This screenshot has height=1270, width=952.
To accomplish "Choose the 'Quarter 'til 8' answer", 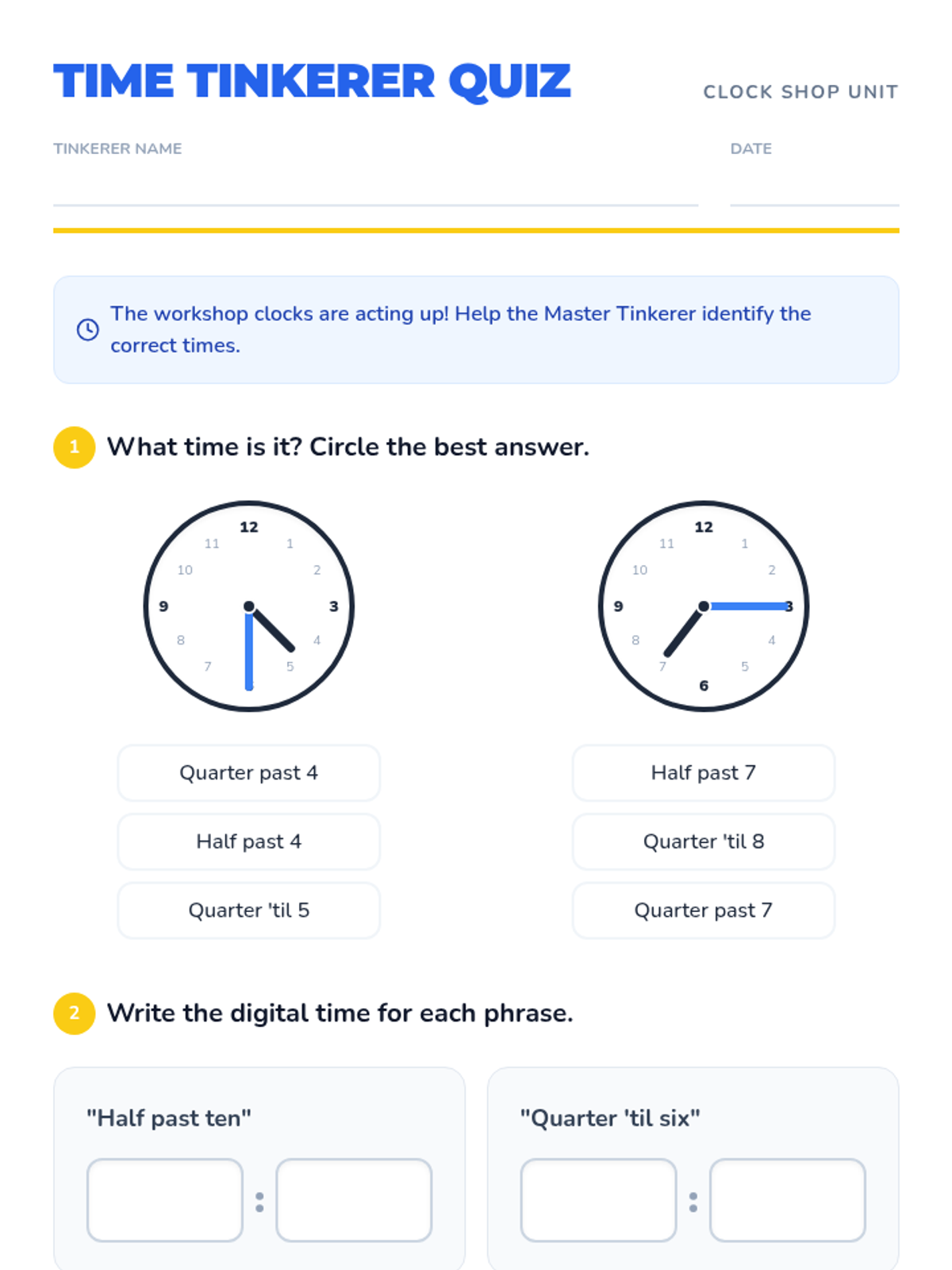I will point(704,841).
